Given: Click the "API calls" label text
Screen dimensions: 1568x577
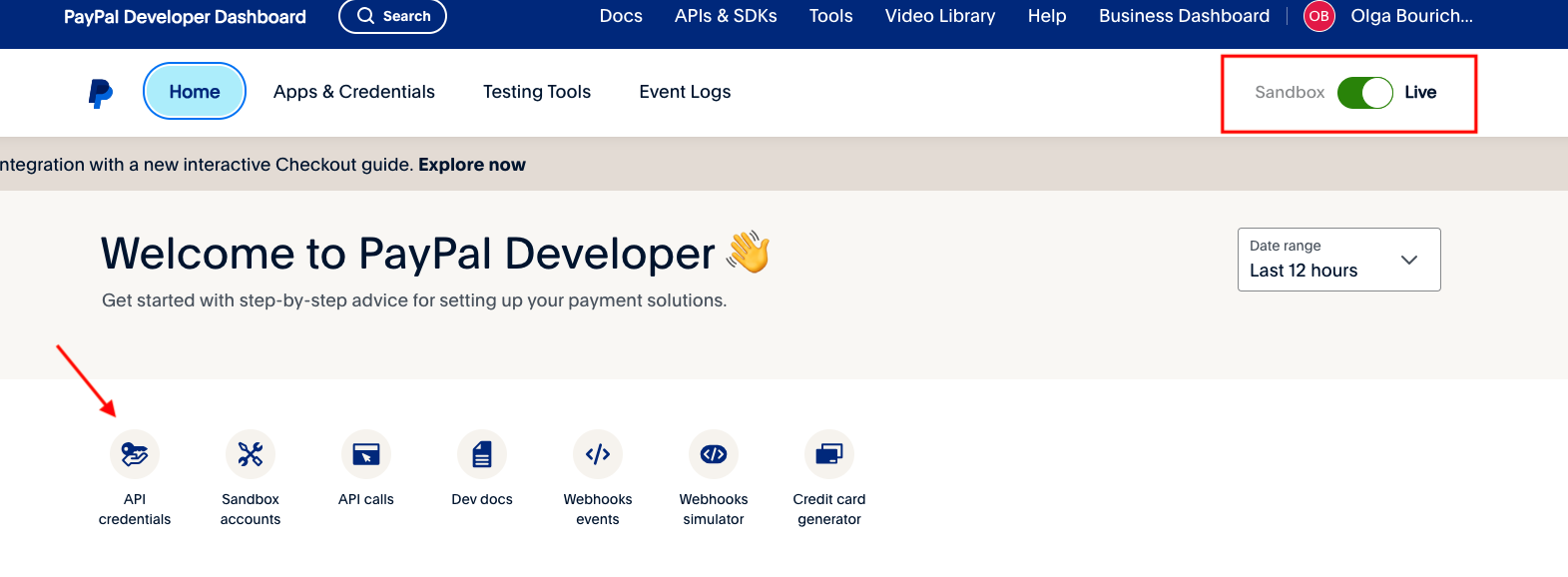Looking at the screenshot, I should [x=366, y=499].
